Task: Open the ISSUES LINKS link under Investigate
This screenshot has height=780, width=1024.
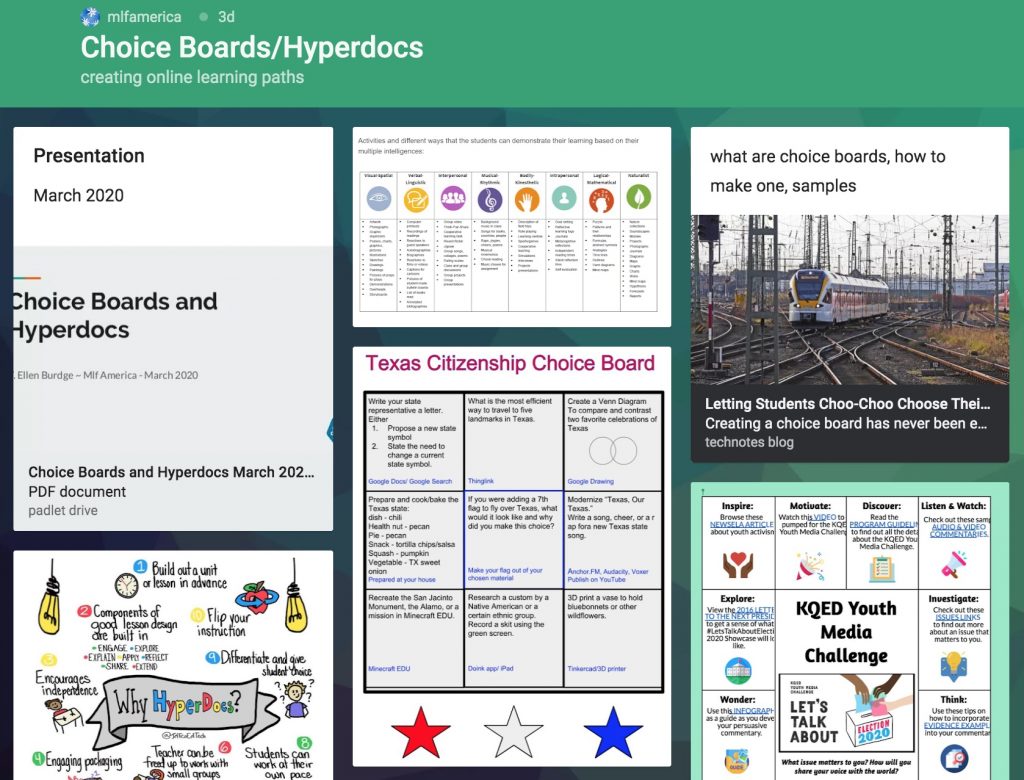Action: [x=958, y=617]
